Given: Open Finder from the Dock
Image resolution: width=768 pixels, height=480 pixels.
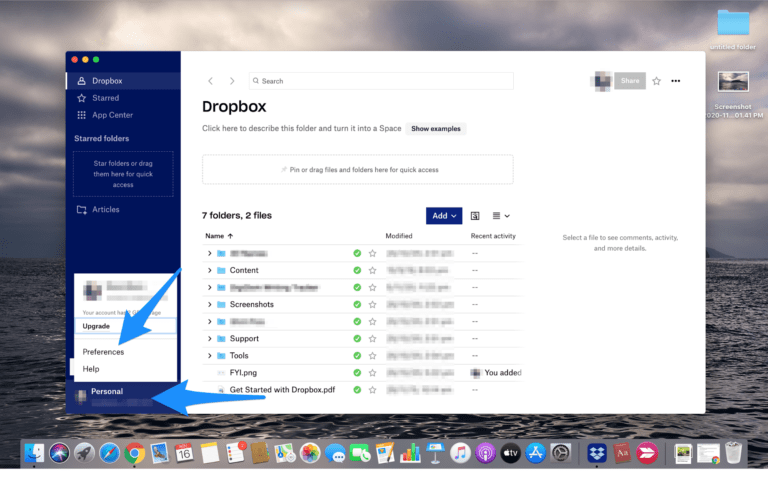Looking at the screenshot, I should point(34,453).
